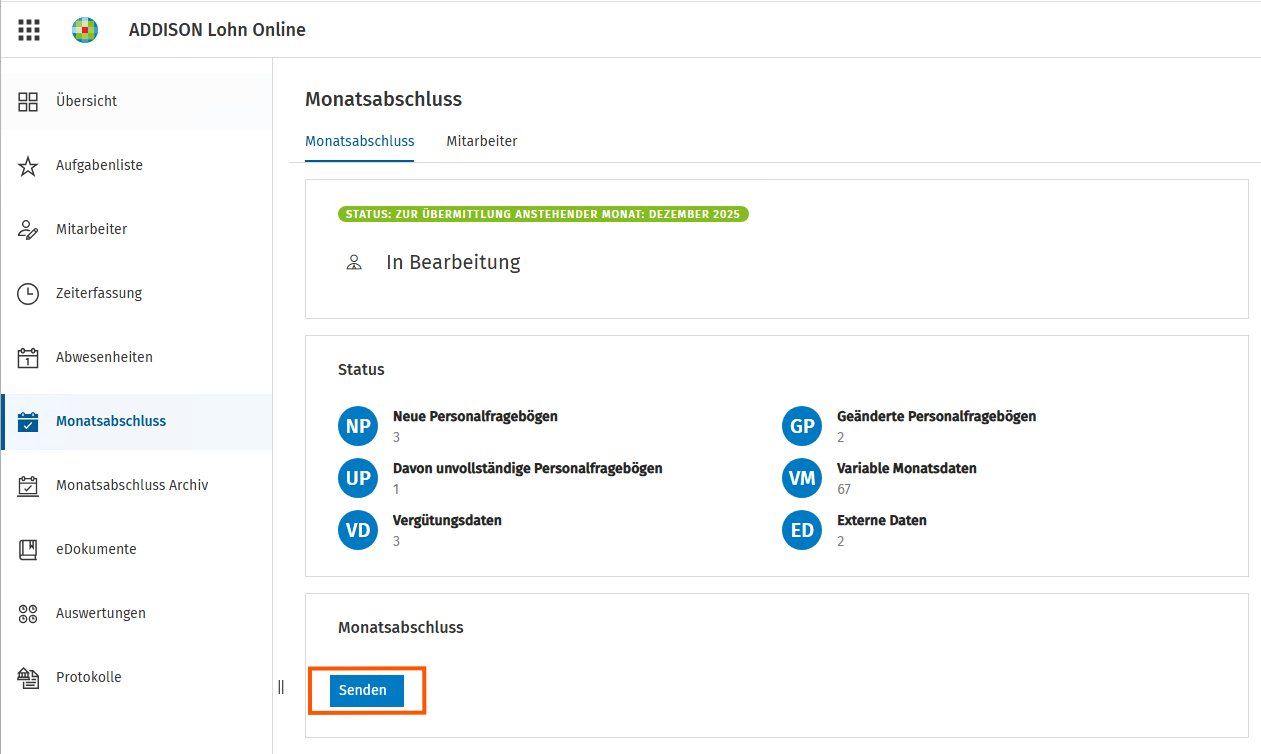Click the Auswertungen four-circles icon

(x=28, y=613)
